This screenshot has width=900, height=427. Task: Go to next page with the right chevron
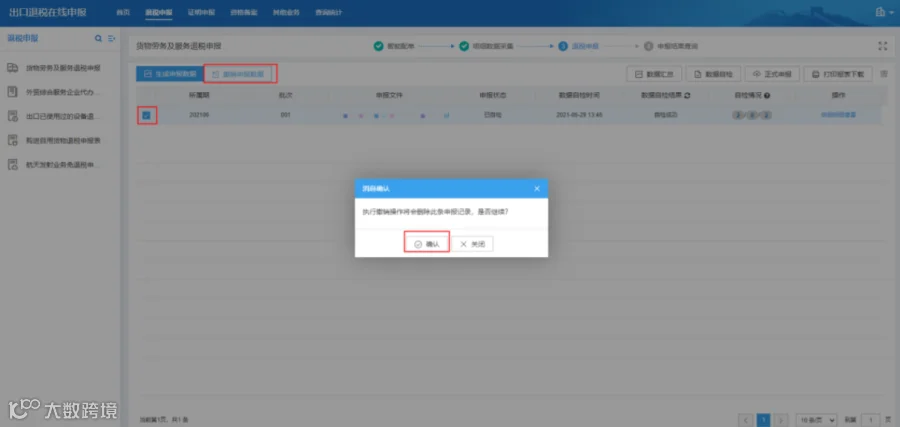780,420
